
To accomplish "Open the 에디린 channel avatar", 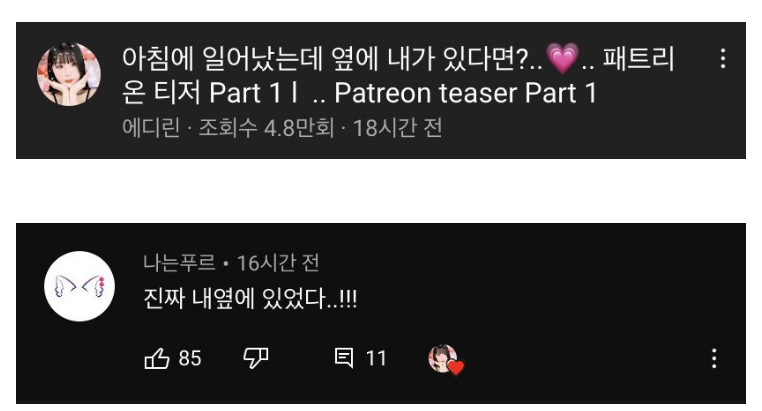I will coord(69,74).
